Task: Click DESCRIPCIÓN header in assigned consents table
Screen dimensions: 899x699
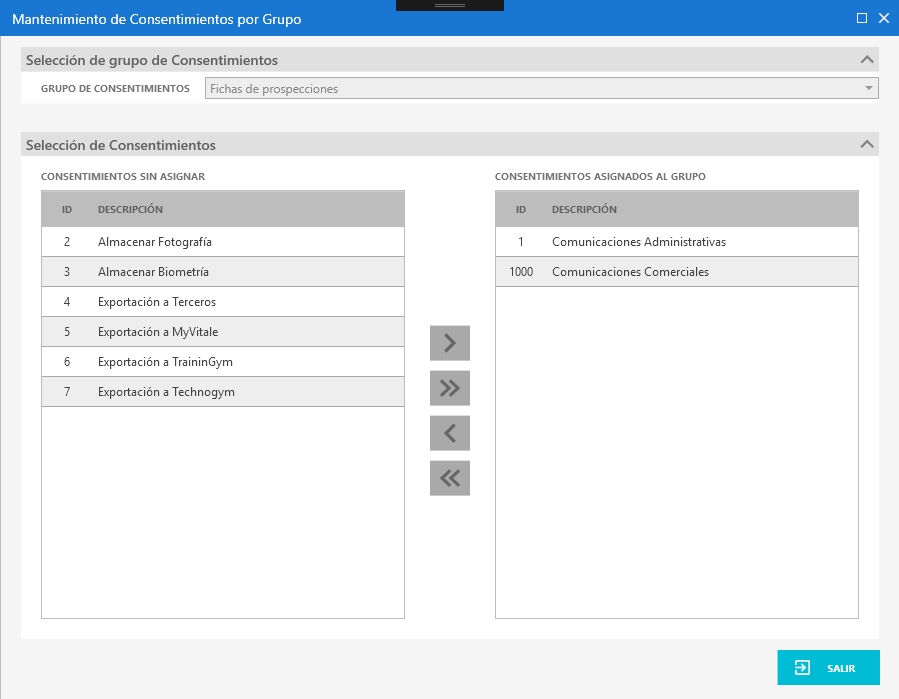Action: point(584,209)
